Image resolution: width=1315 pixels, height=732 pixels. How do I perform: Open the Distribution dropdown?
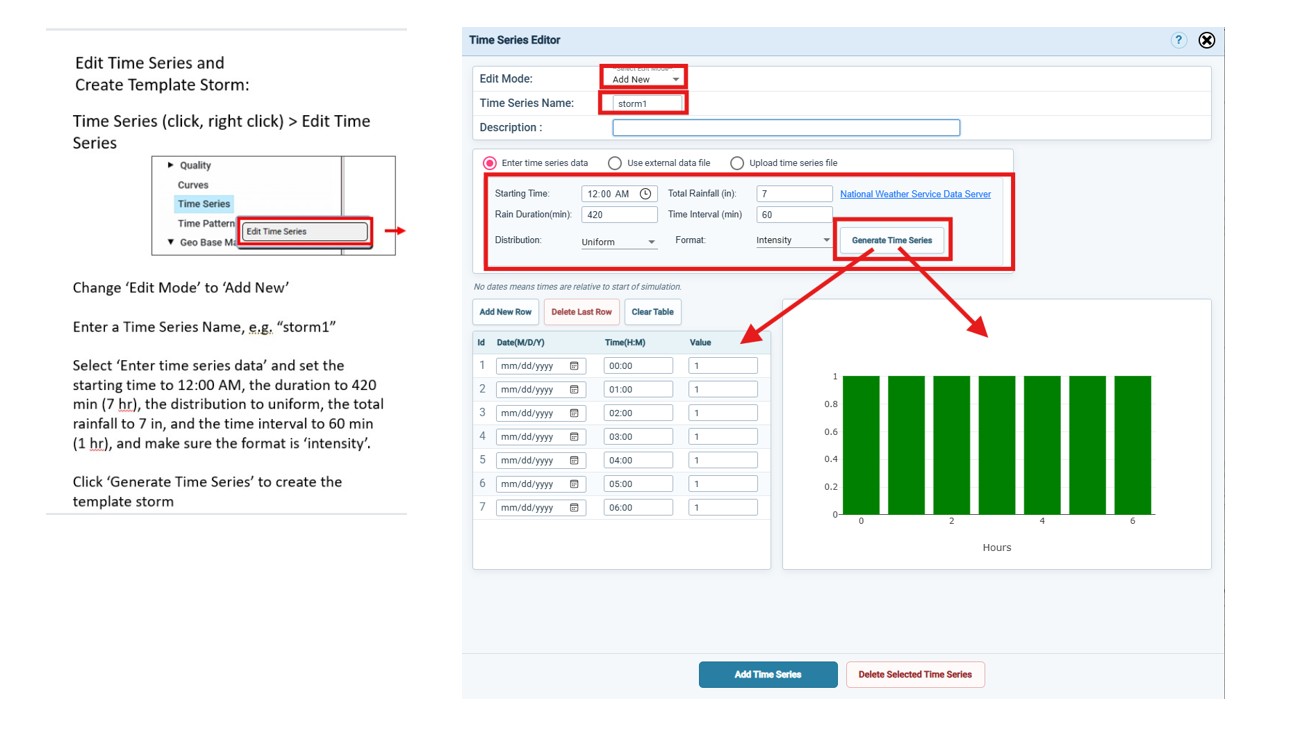[619, 241]
